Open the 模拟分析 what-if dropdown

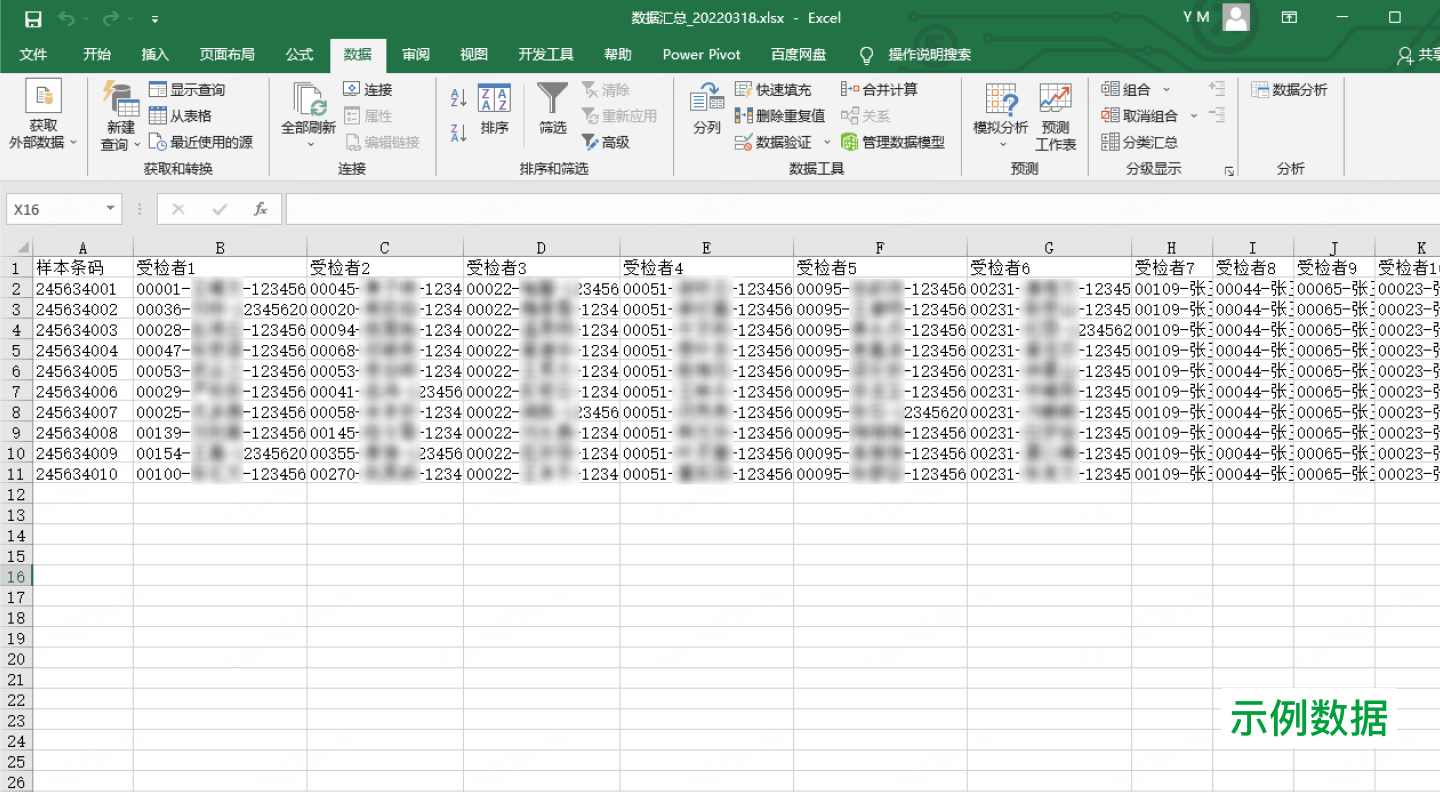[x=1001, y=145]
